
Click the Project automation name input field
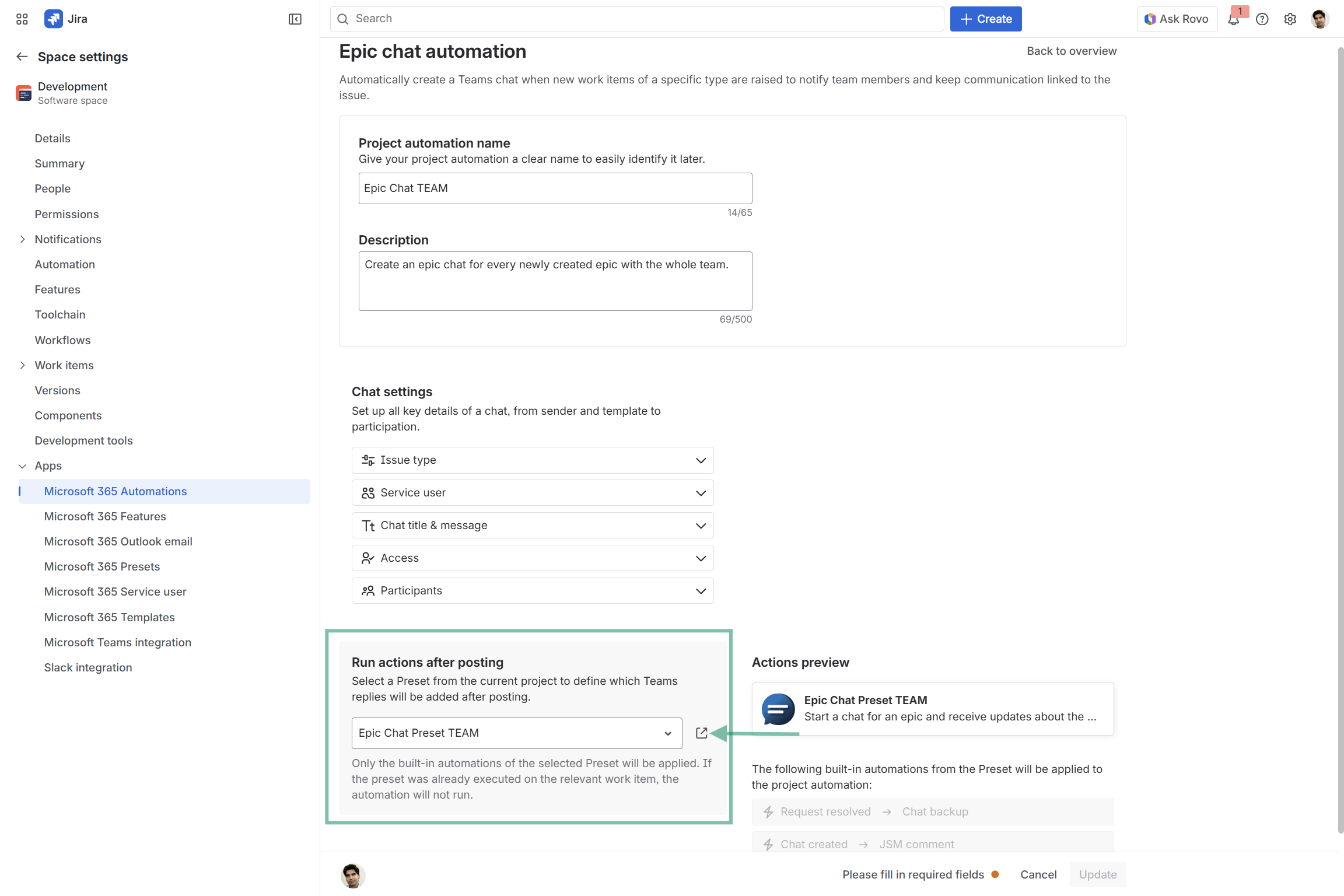pos(555,188)
